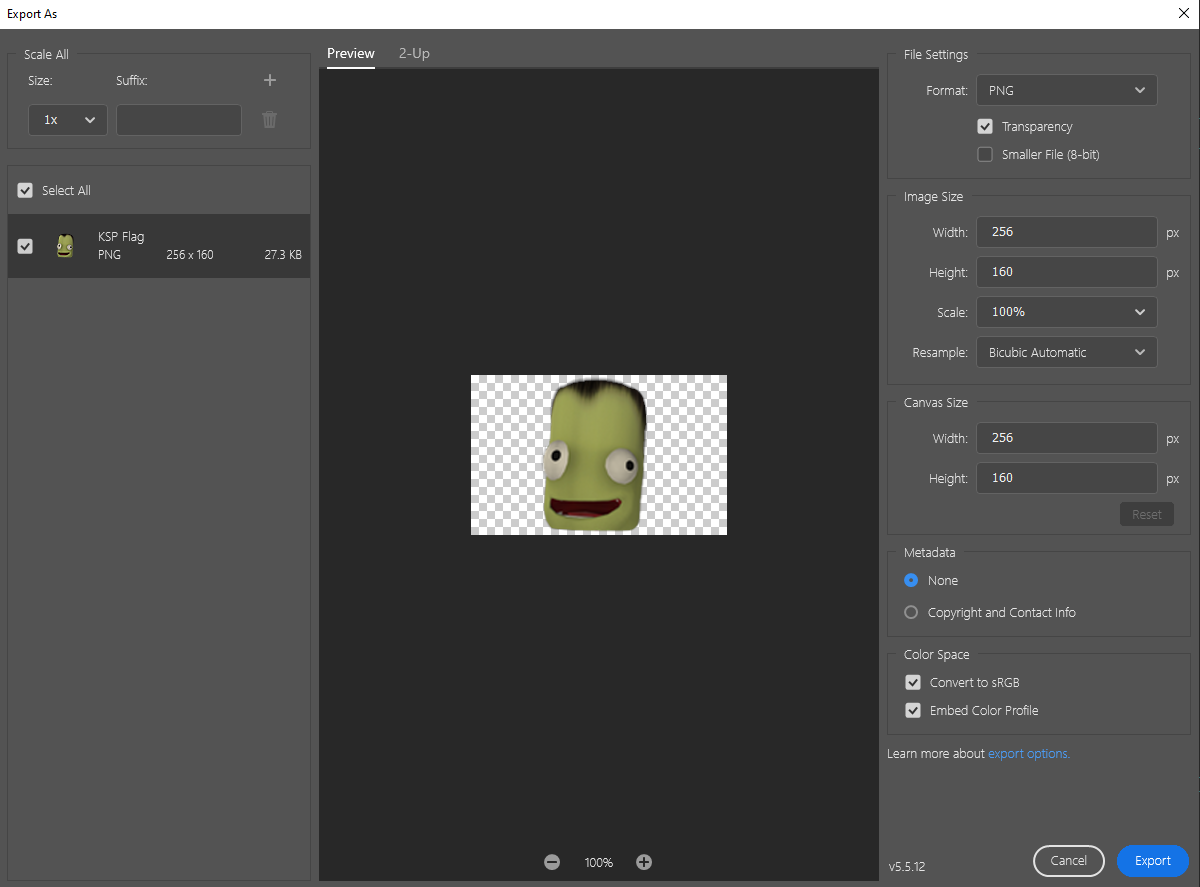Click the KSP Flag asset thumbnail
Viewport: 1200px width, 887px height.
(x=65, y=246)
